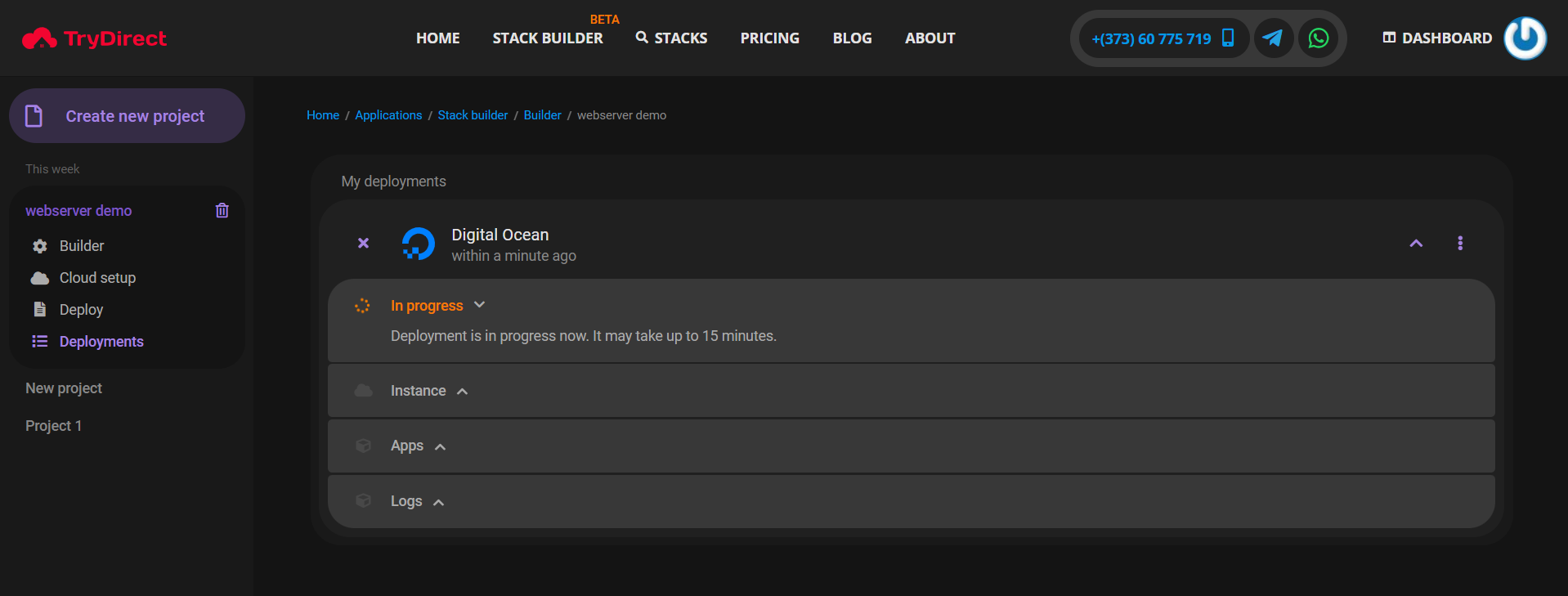
Task: Click the Digital Ocean logo icon
Action: pos(418,244)
